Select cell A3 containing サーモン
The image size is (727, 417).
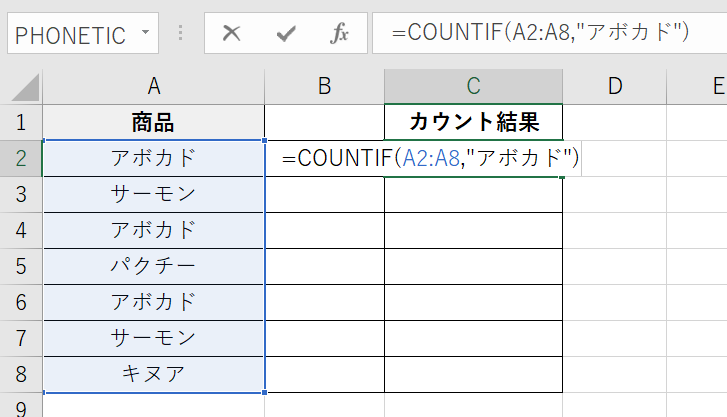[x=153, y=195]
